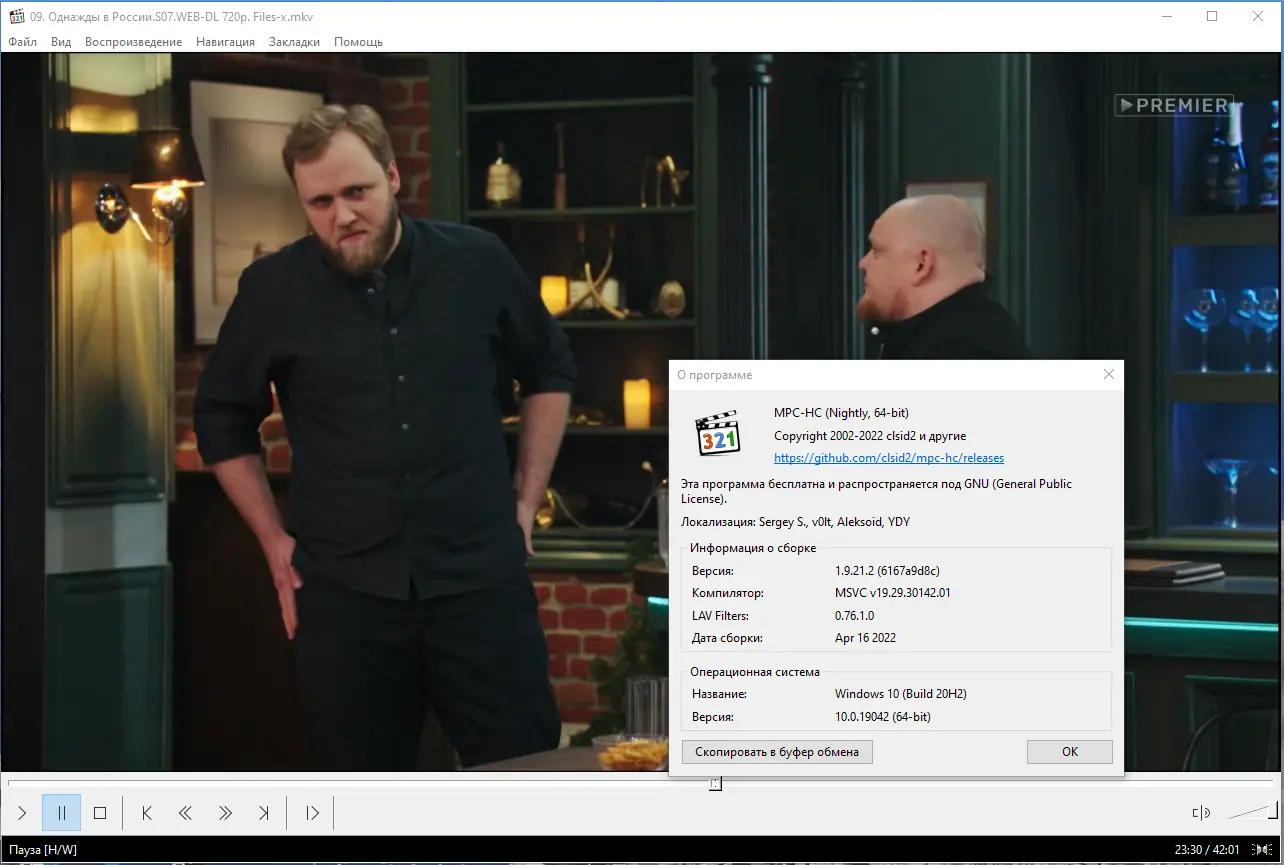The image size is (1284, 865).
Task: Click the MPC-HC 321 logo icon
Action: click(717, 432)
